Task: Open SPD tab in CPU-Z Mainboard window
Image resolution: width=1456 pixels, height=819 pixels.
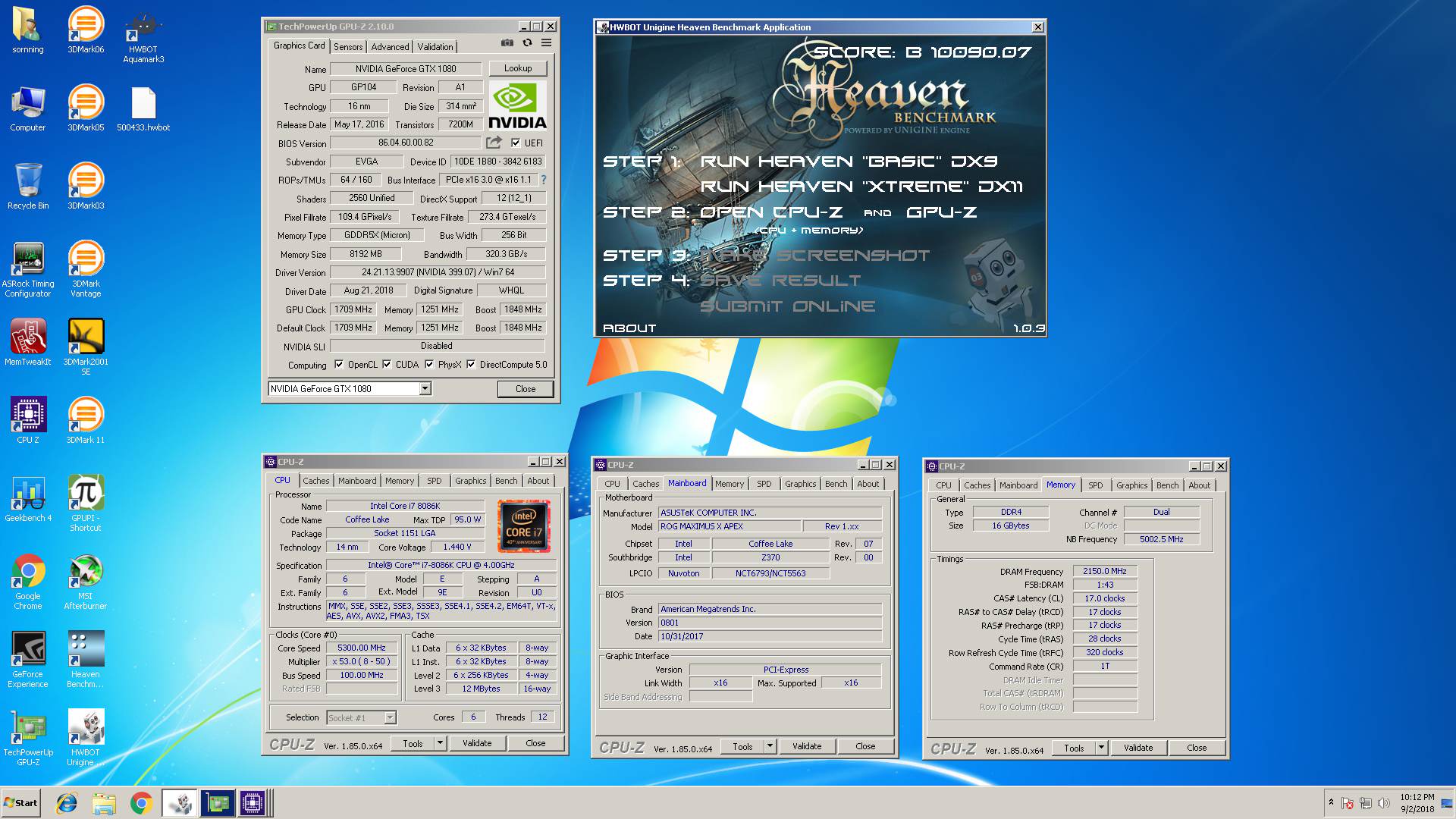Action: (764, 484)
